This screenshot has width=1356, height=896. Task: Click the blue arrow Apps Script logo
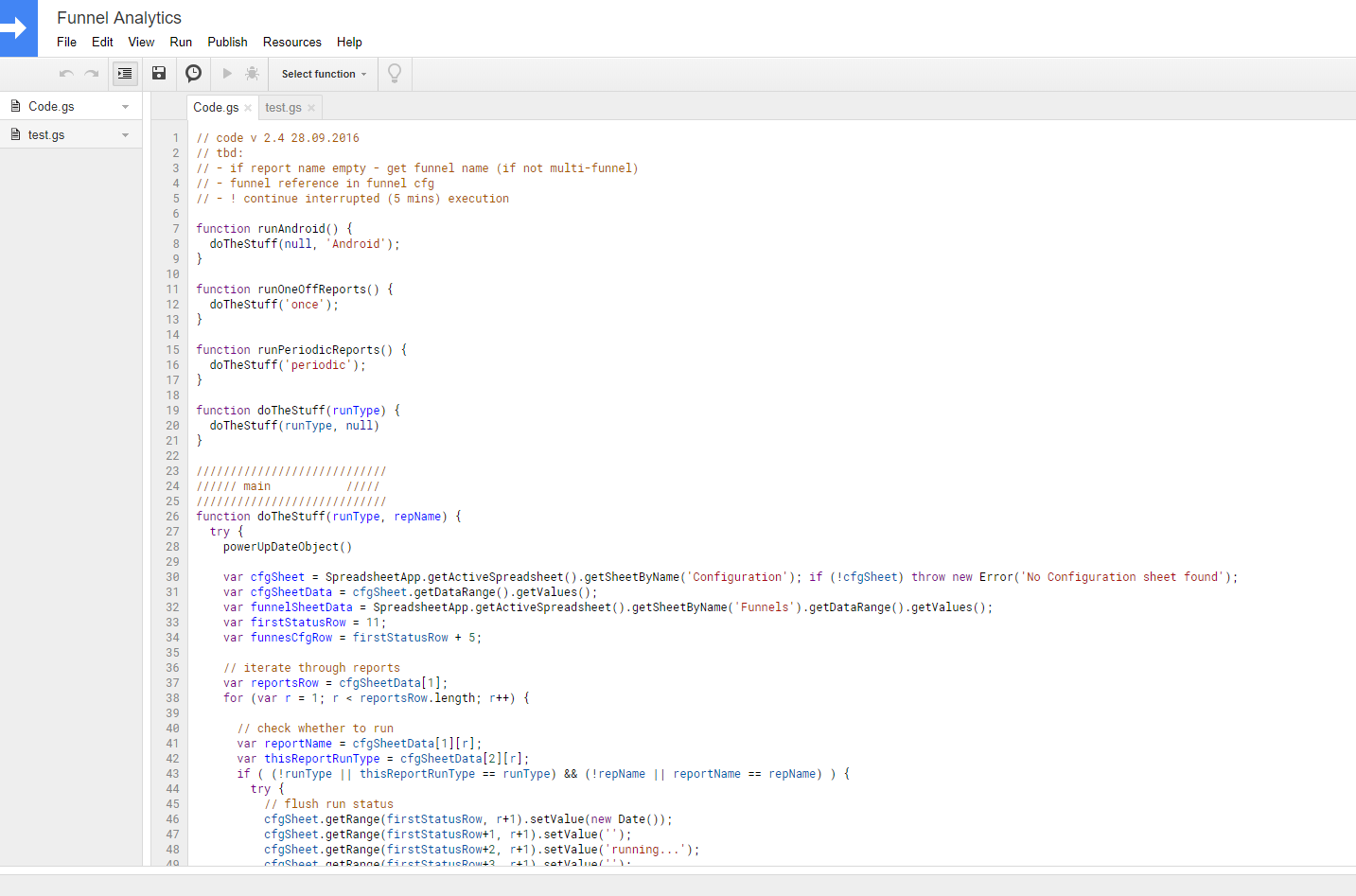click(x=18, y=28)
